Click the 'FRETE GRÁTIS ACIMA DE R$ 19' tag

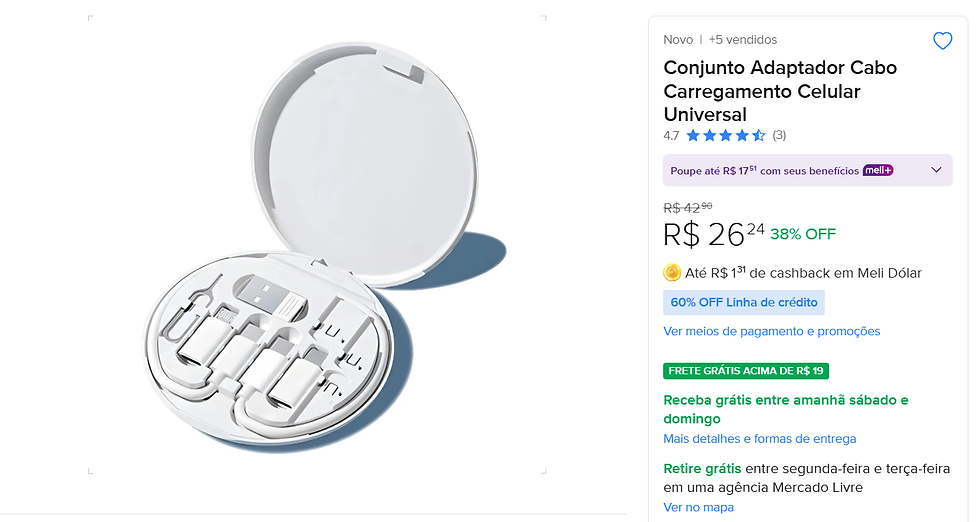tap(746, 371)
